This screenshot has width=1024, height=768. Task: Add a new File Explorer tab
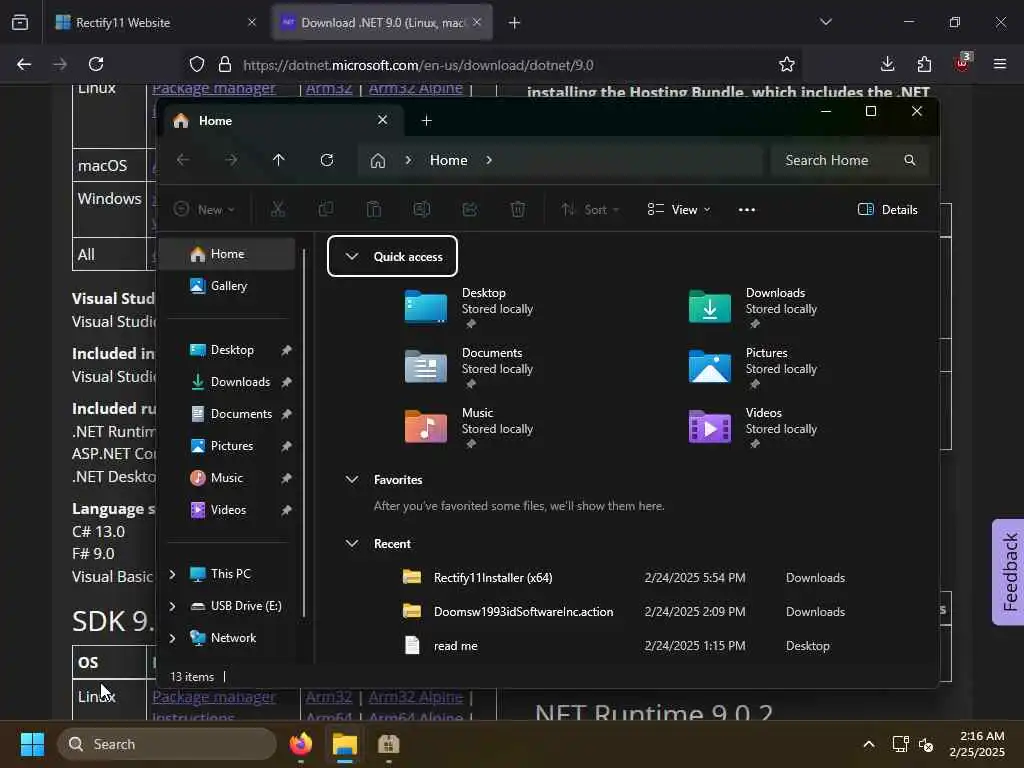click(x=426, y=120)
